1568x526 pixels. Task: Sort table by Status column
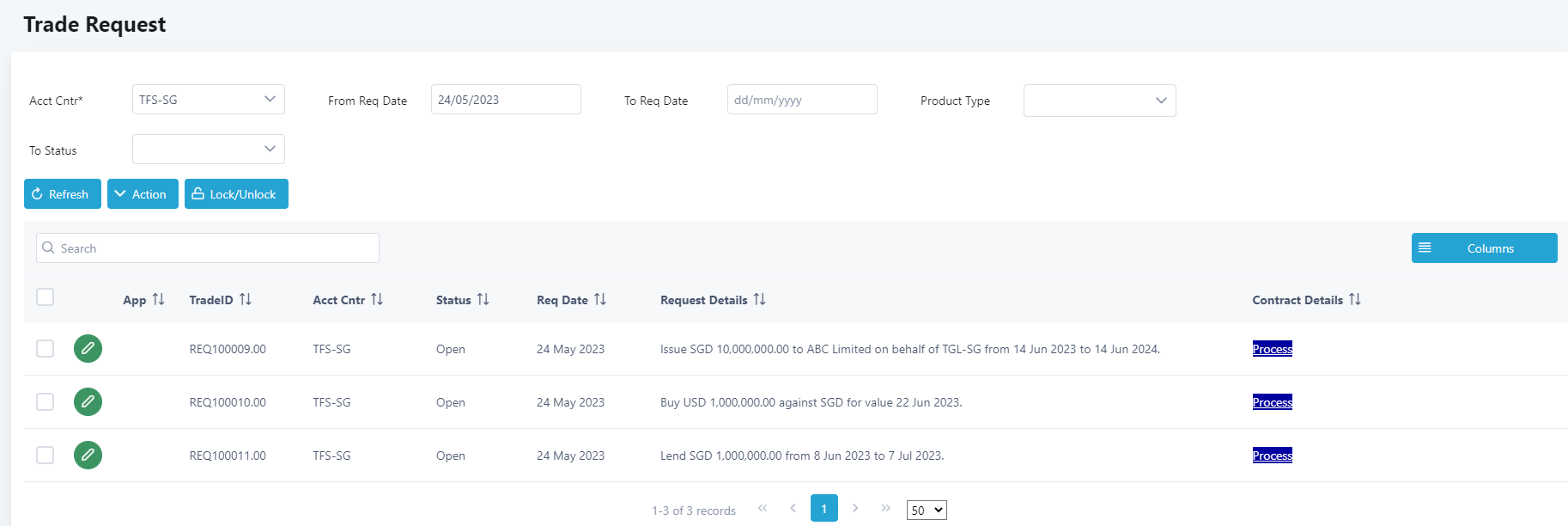coord(483,300)
